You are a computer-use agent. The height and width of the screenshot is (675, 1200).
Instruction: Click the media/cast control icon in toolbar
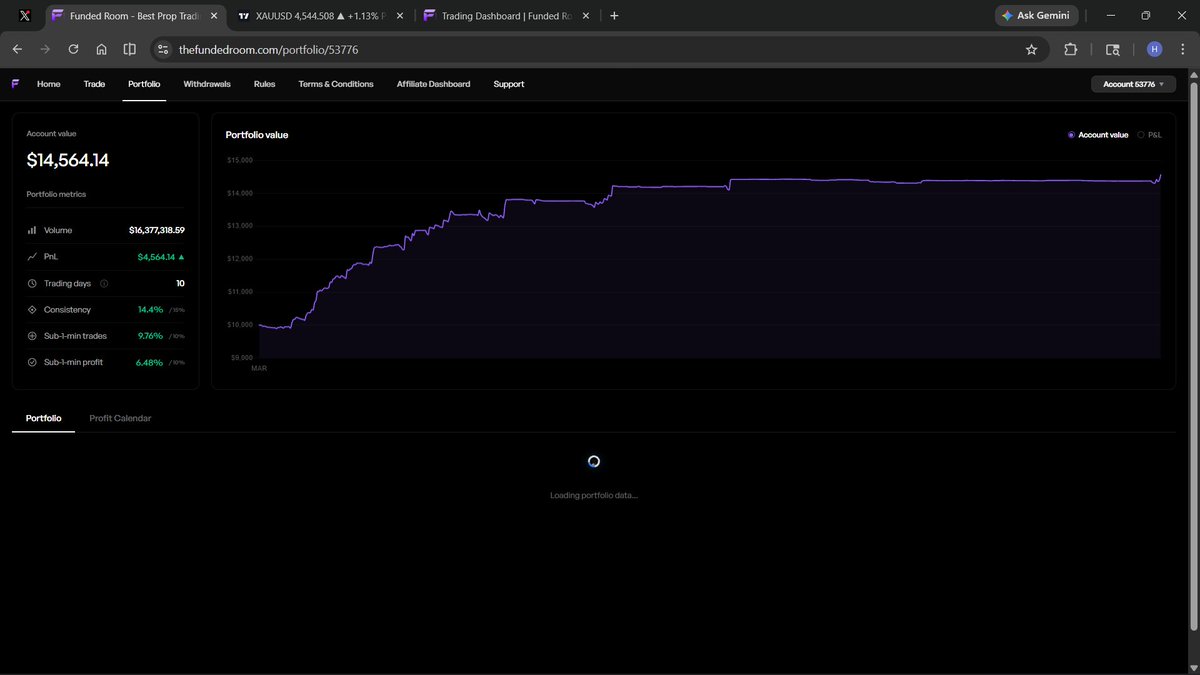click(x=1112, y=49)
